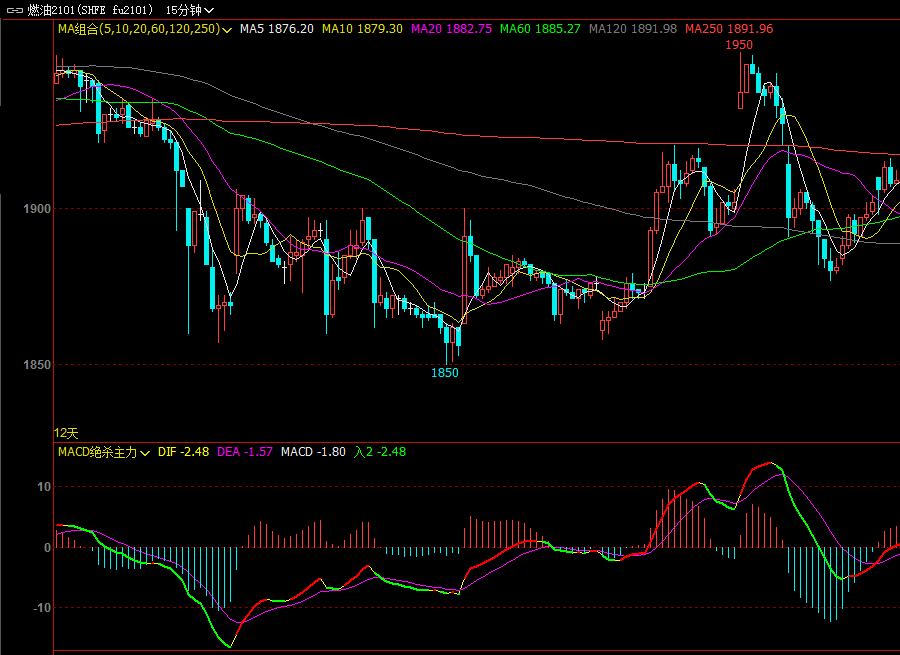Click the MACD axis label 10
900x655 pixels.
coord(44,487)
